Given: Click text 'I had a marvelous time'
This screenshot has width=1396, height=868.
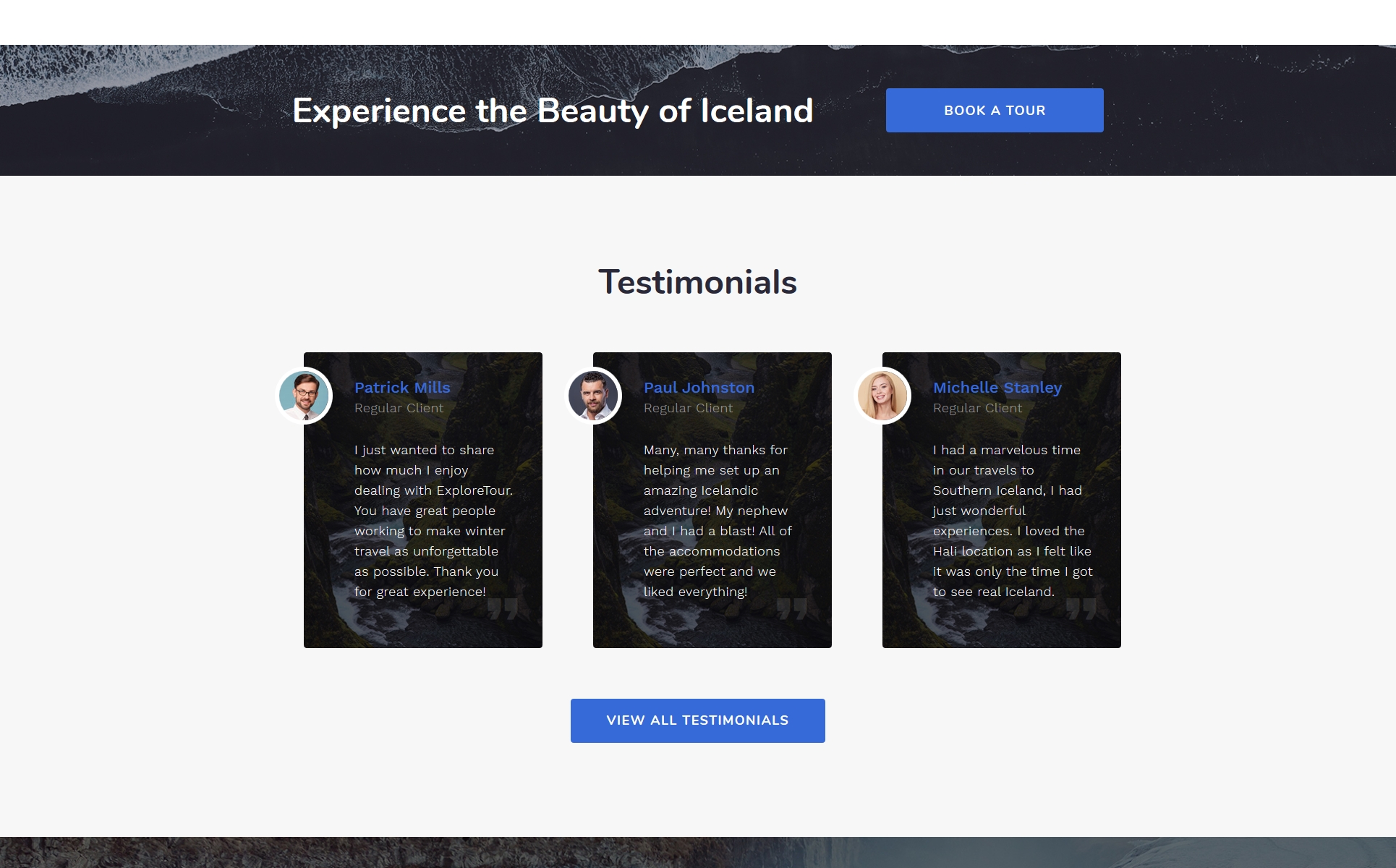Looking at the screenshot, I should click(x=1006, y=450).
